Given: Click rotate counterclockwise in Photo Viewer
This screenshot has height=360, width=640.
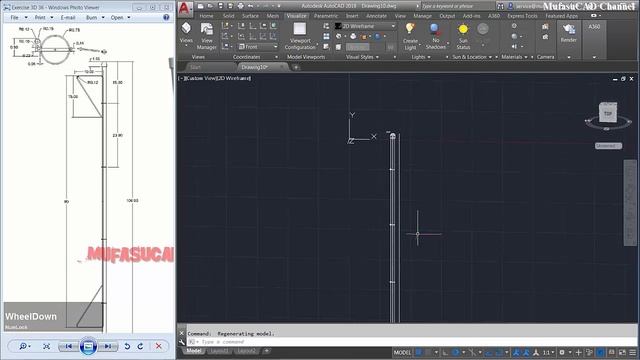Looking at the screenshot, I should click(x=127, y=346).
